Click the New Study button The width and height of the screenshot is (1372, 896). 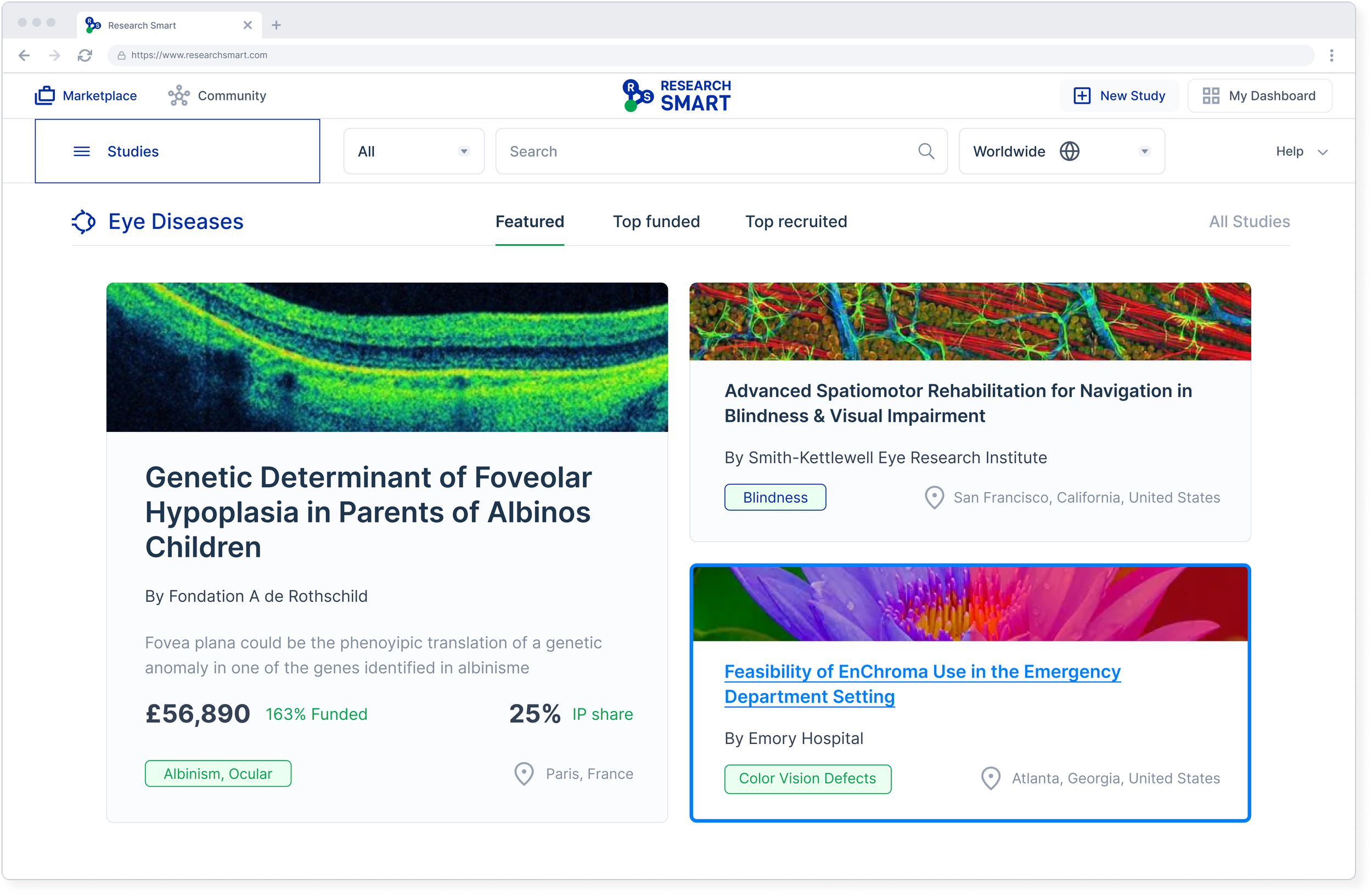coord(1119,95)
